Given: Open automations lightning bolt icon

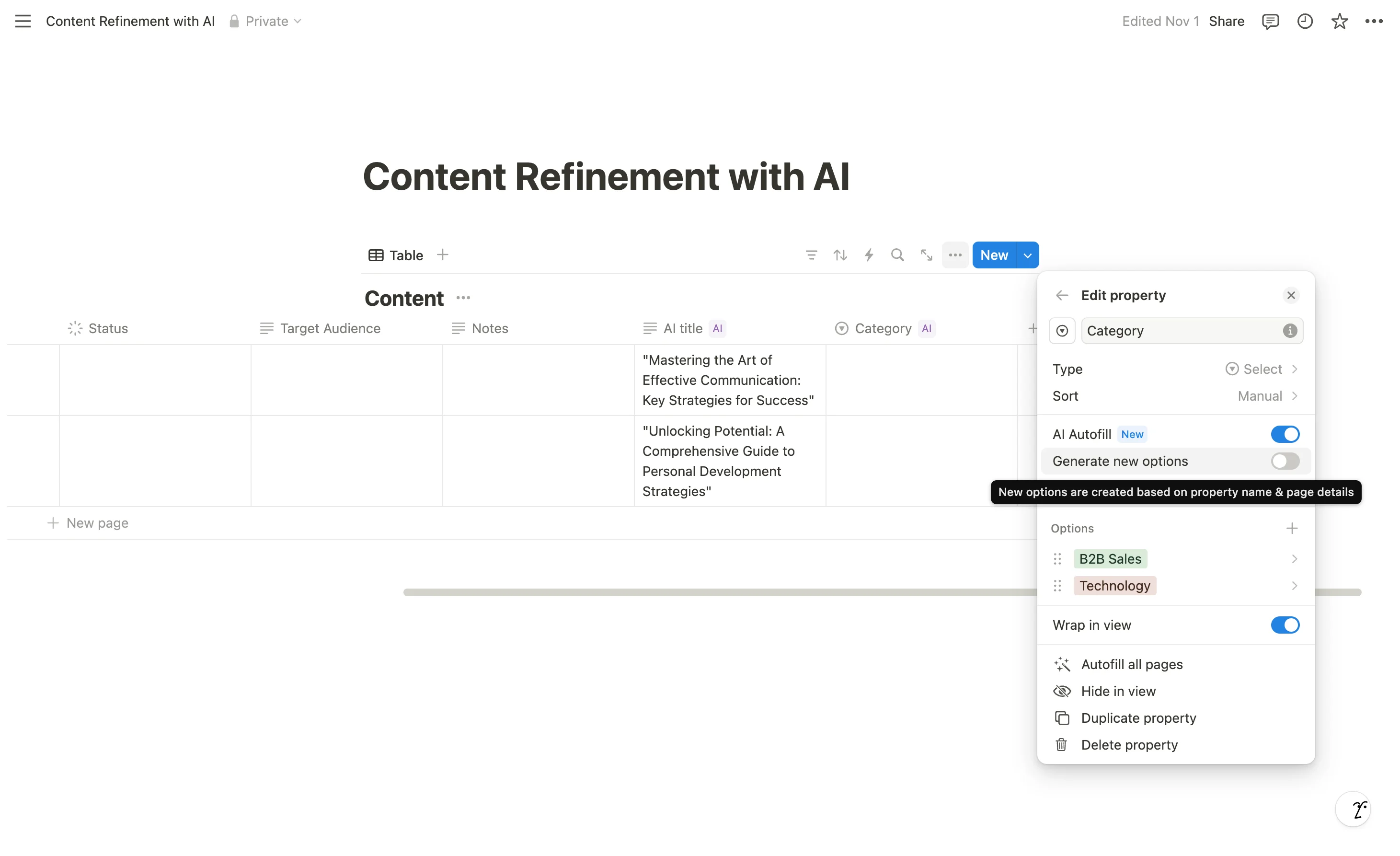Looking at the screenshot, I should (x=869, y=255).
